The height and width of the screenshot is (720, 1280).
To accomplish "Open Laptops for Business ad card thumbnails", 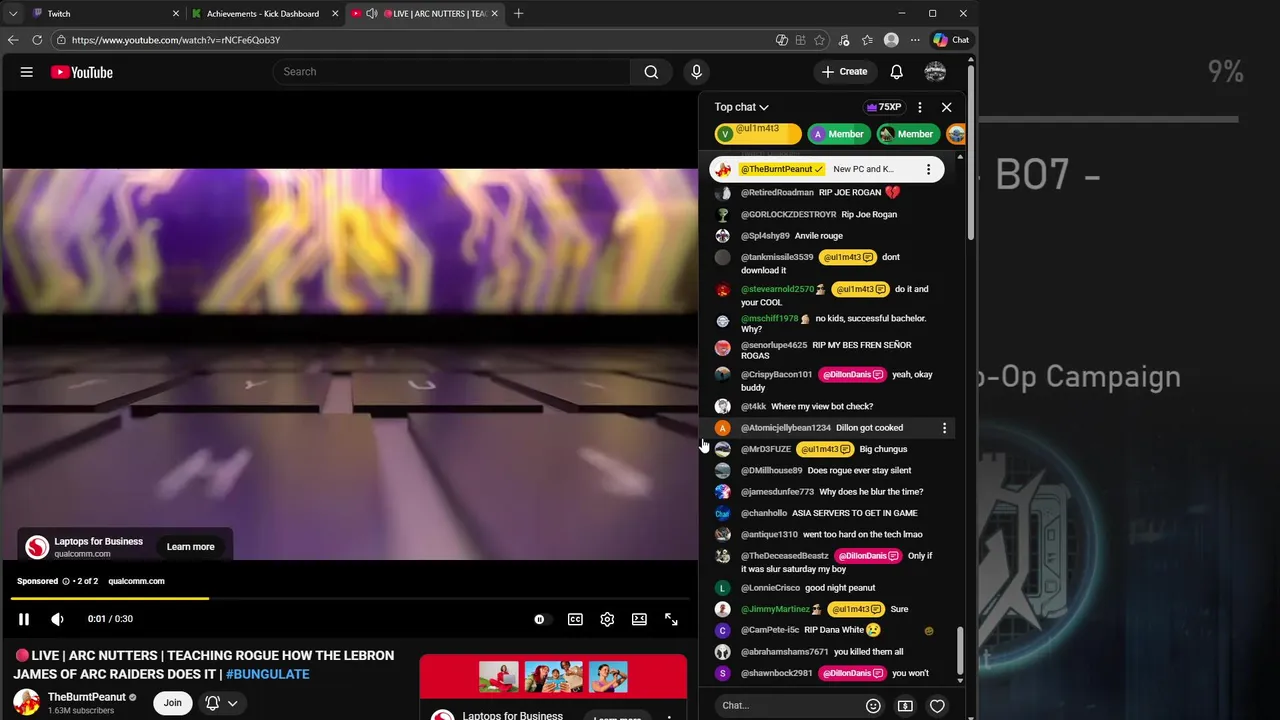I will [x=553, y=677].
